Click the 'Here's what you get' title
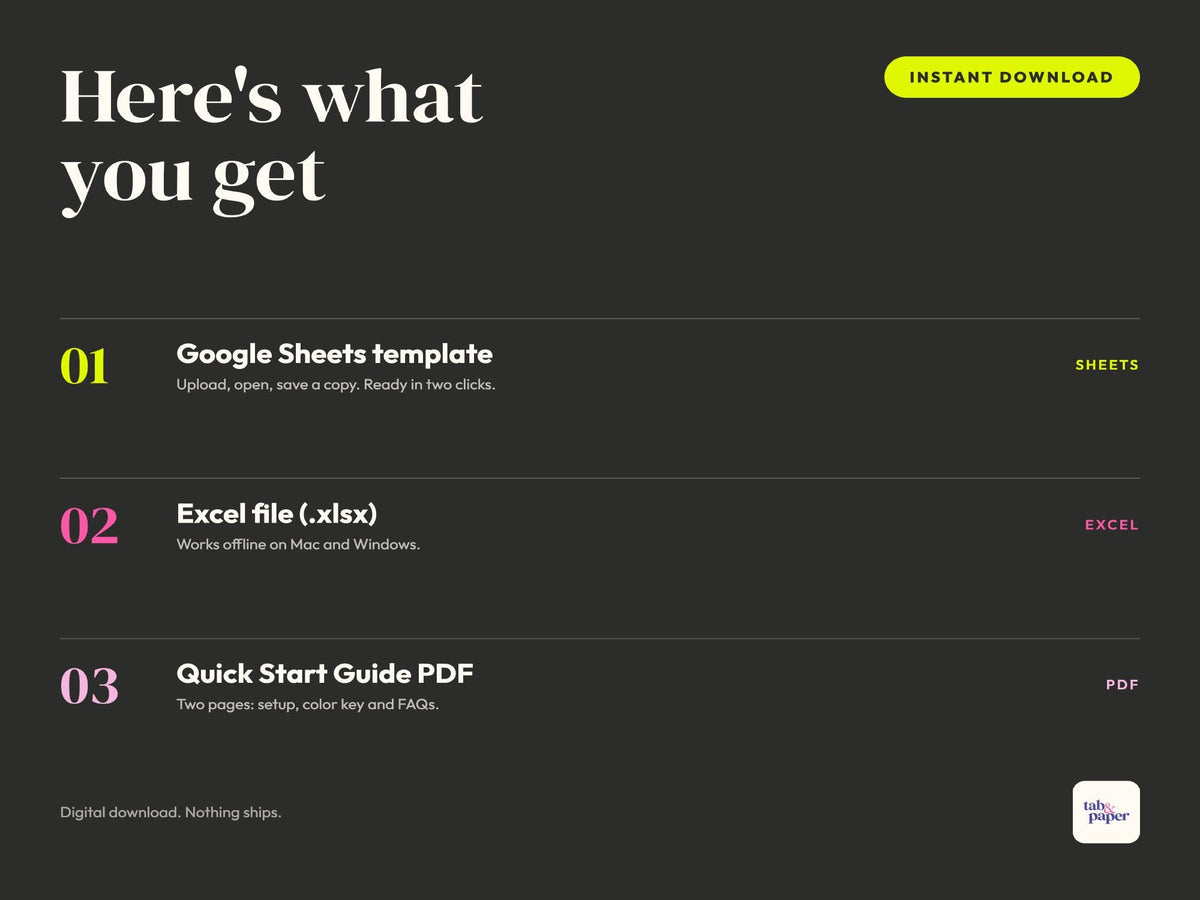 (272, 138)
